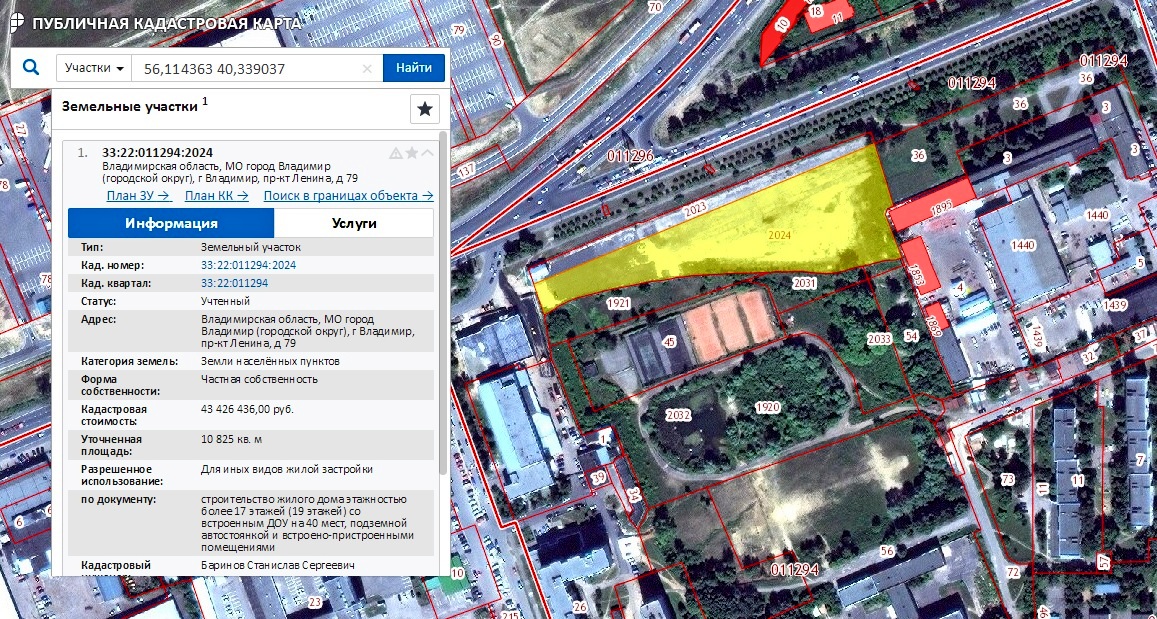Open cadastral quarter 33:22:011294 link
This screenshot has width=1157, height=619.
click(x=234, y=283)
